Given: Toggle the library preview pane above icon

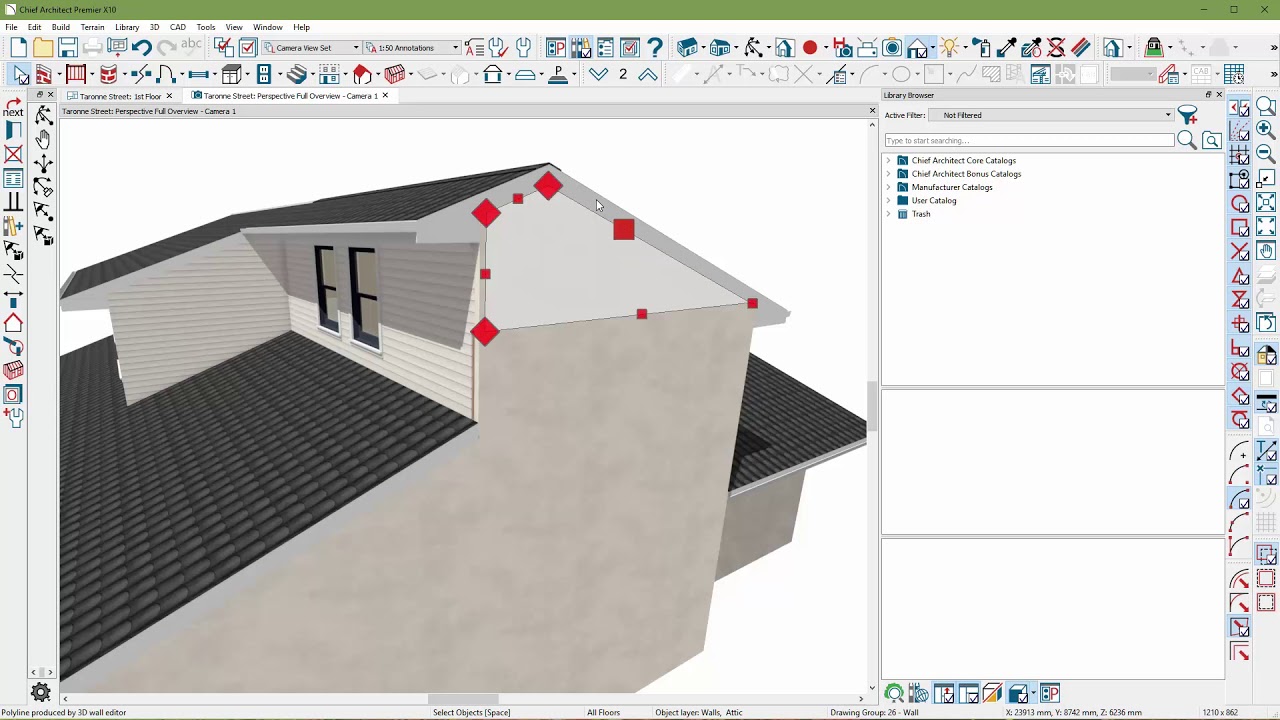Looking at the screenshot, I should 943,693.
